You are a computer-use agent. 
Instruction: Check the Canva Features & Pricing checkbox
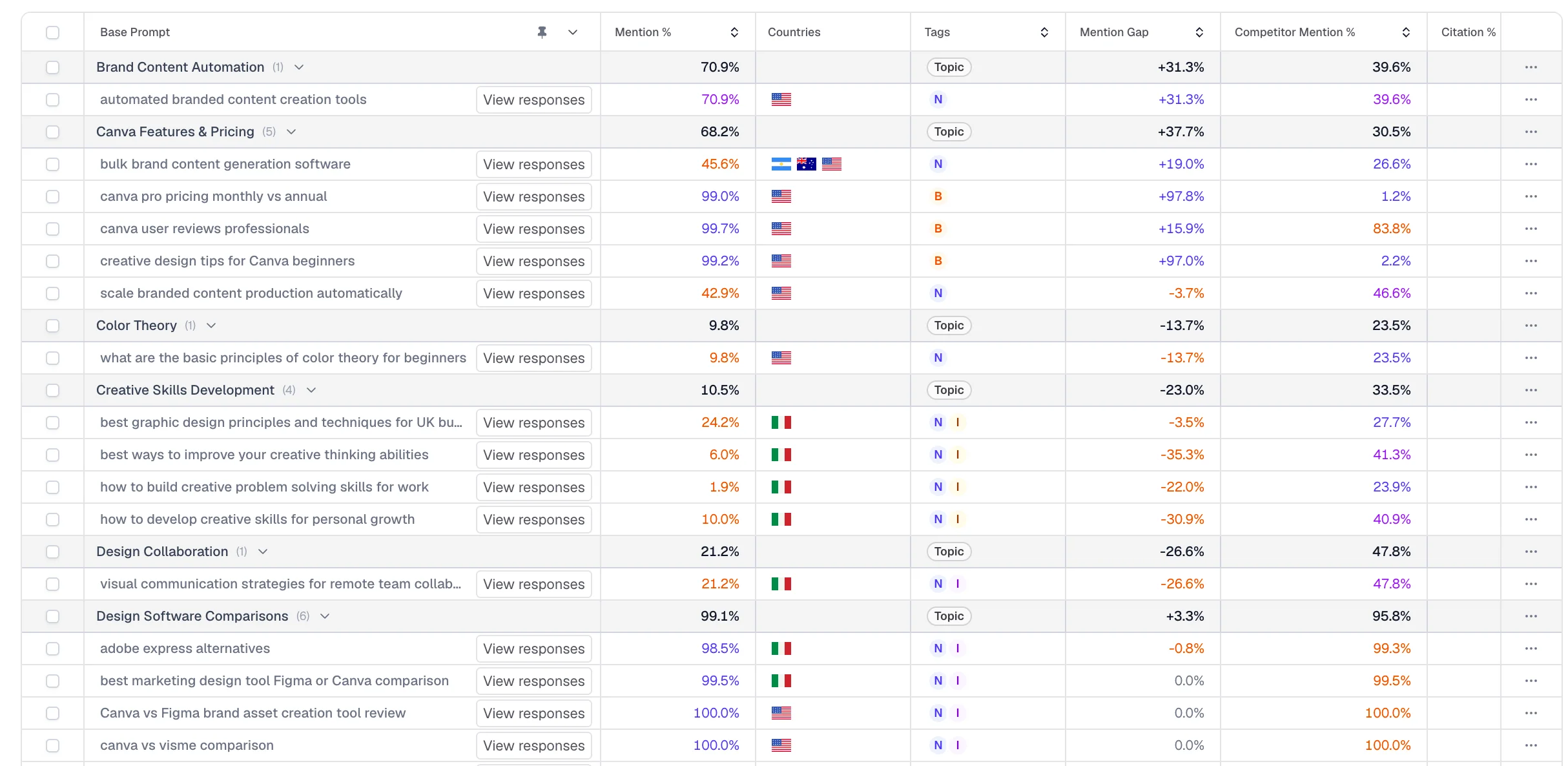53,132
